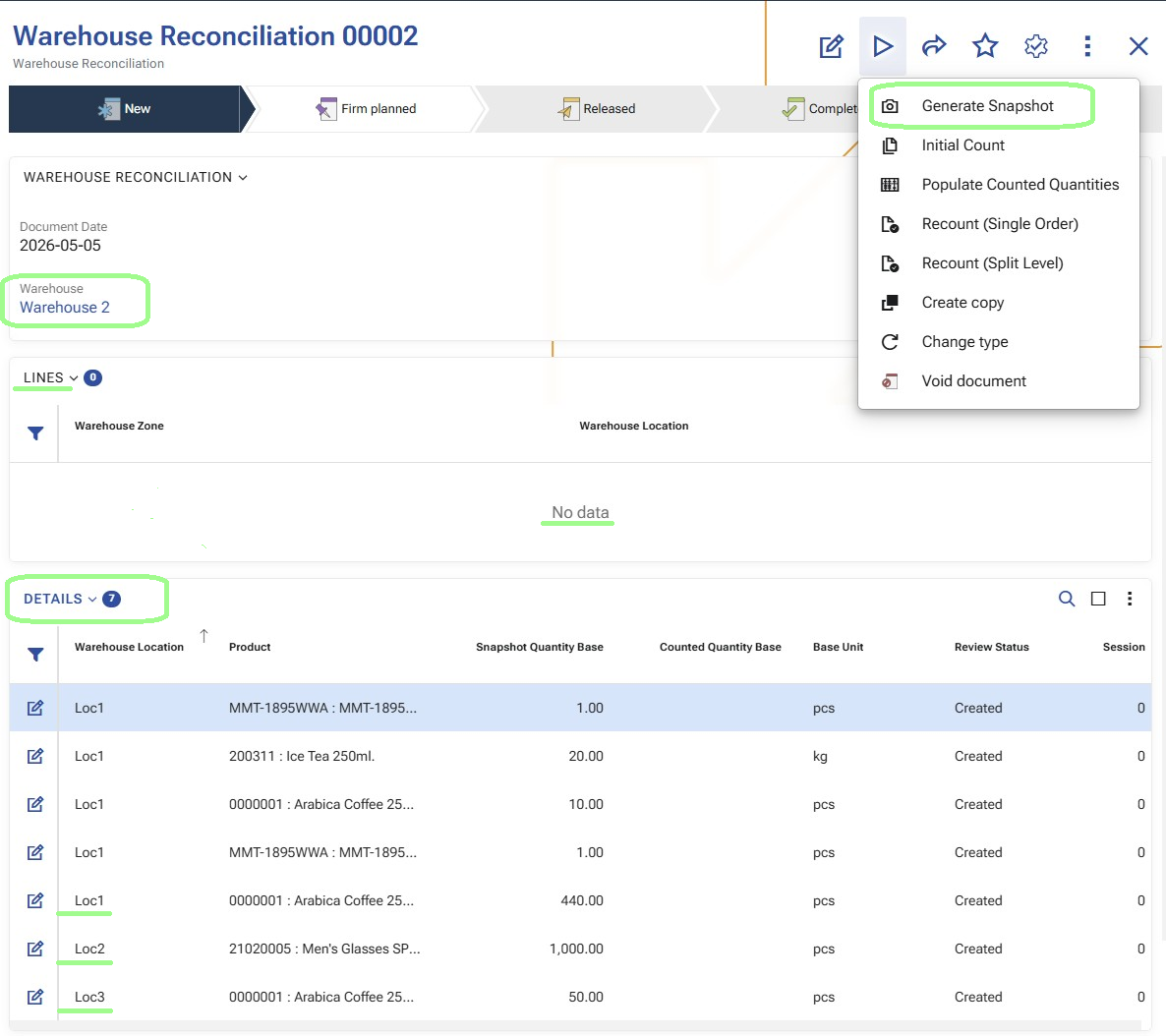Select the 200311 : Ice Tea 250ml. product cell
This screenshot has height=1036, width=1166.
pos(302,757)
